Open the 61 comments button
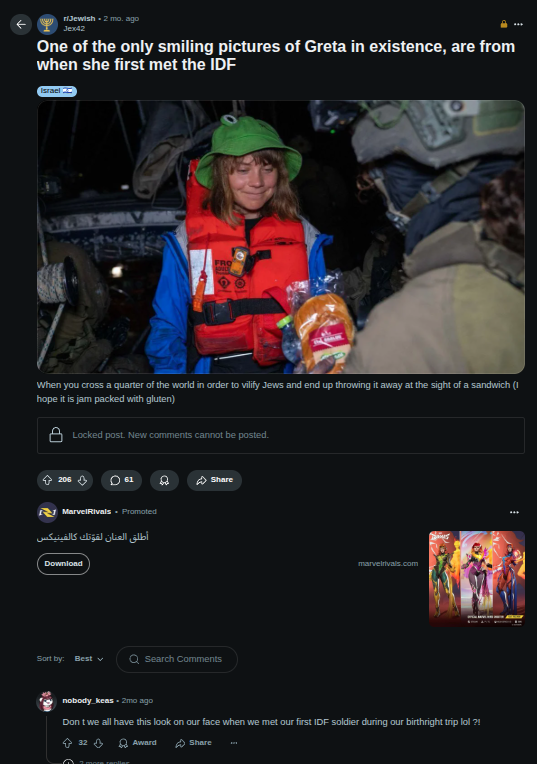This screenshot has height=764, width=537. [x=121, y=480]
